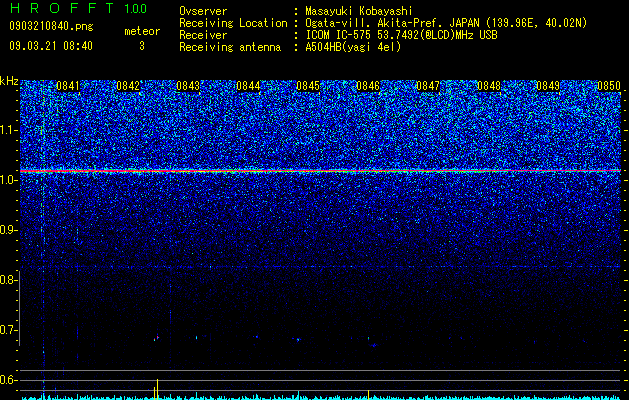Click the 0842 time marker
629x400 pixels.
tap(128, 86)
